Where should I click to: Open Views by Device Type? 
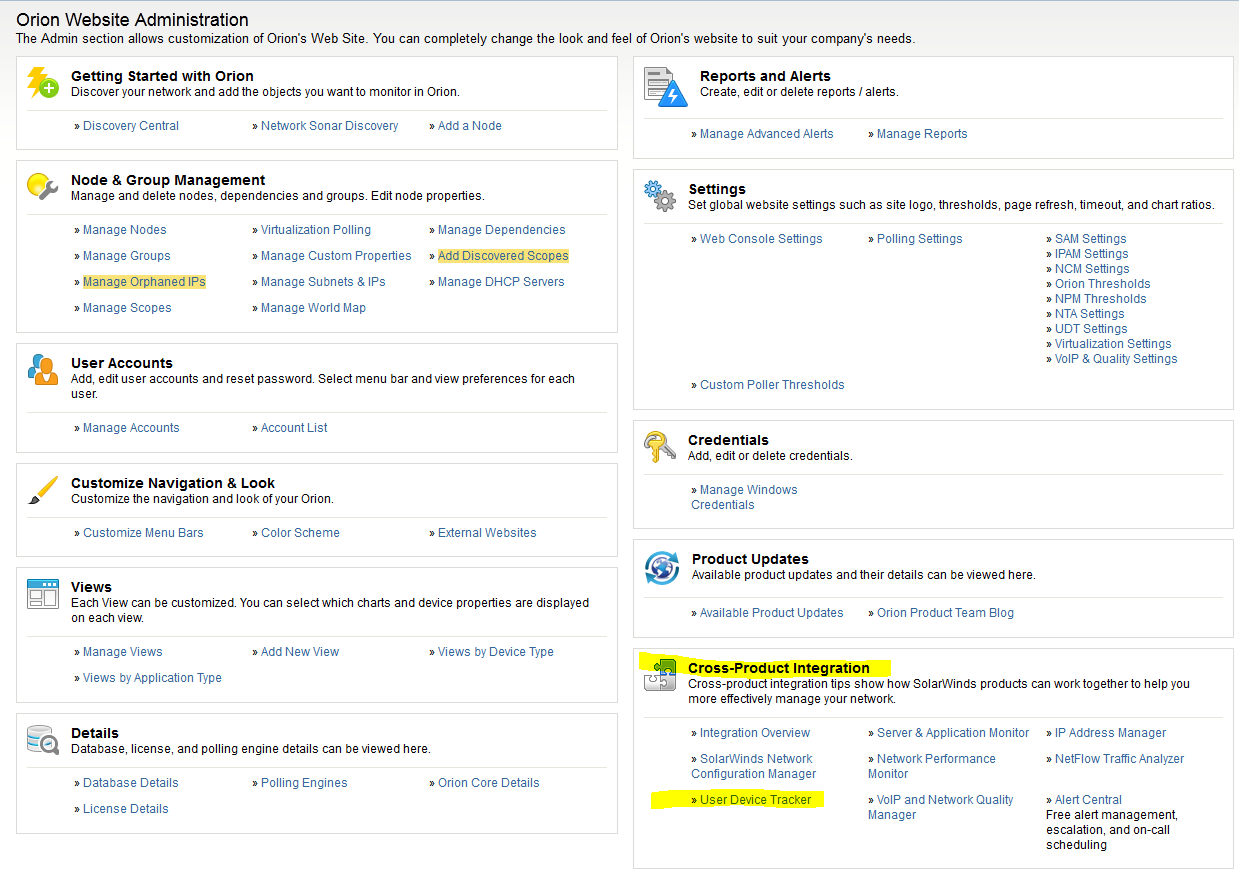(x=496, y=652)
